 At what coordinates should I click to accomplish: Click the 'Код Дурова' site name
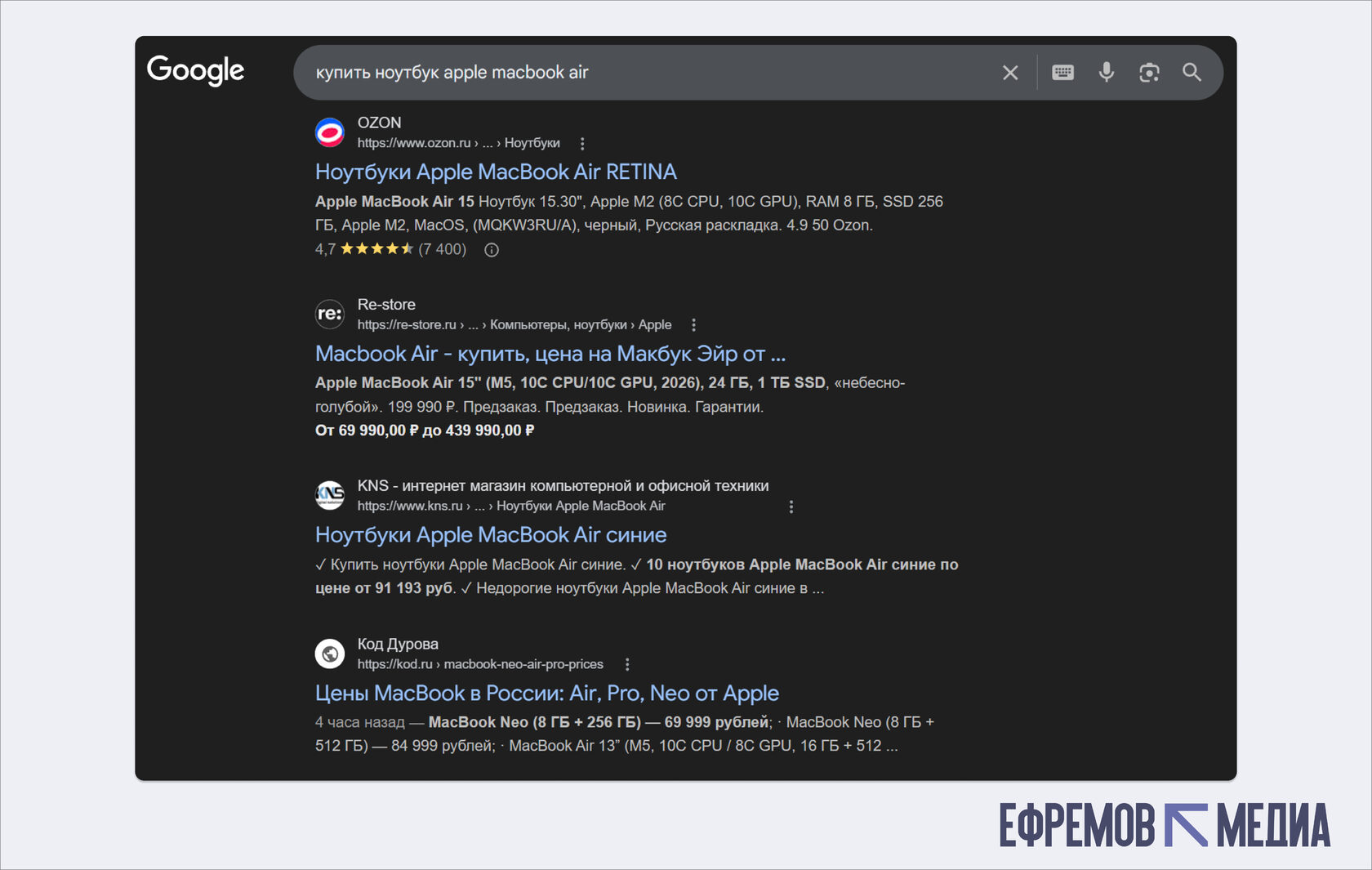tap(398, 645)
